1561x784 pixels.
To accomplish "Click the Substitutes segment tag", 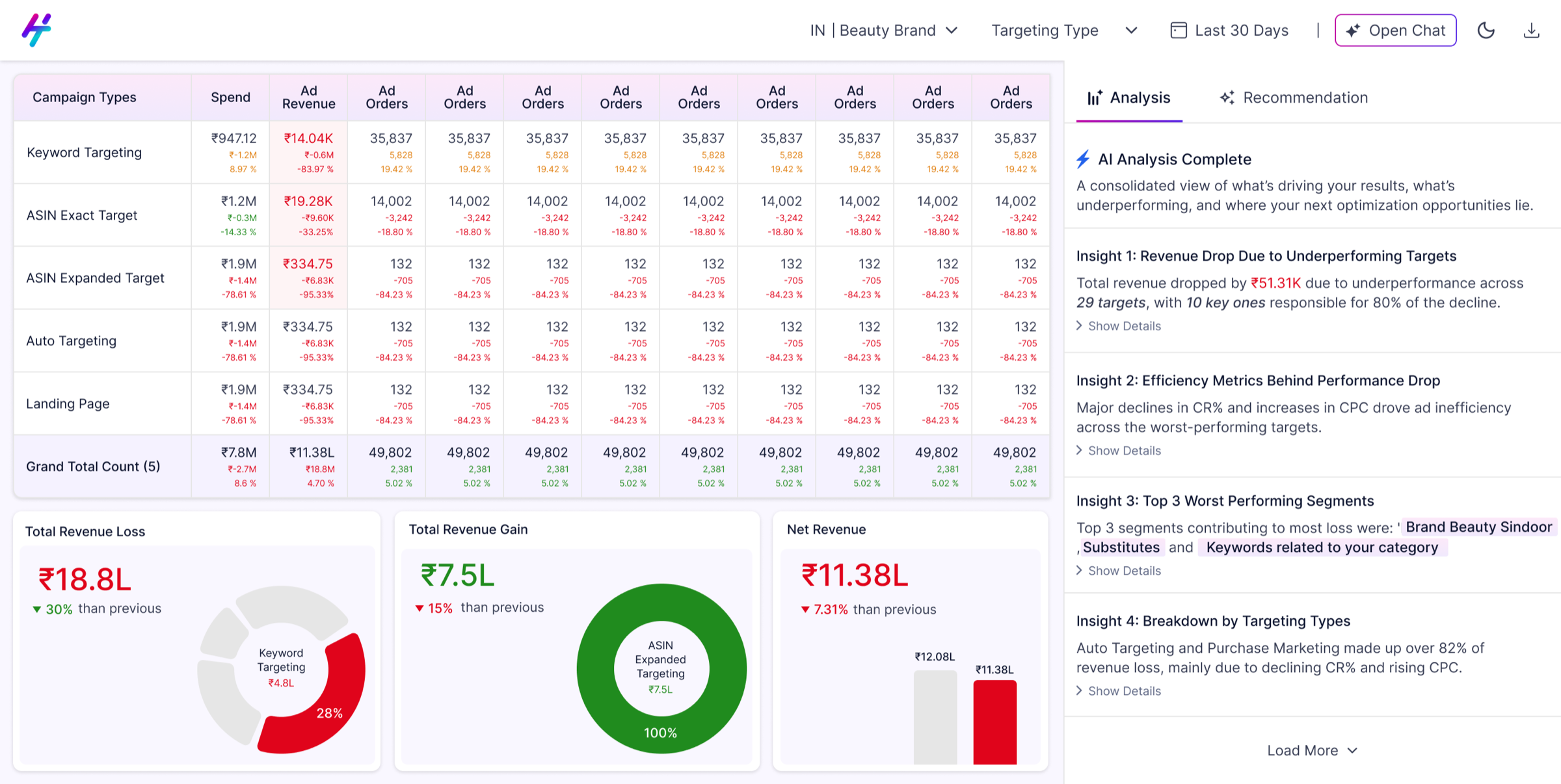I will pos(1121,547).
